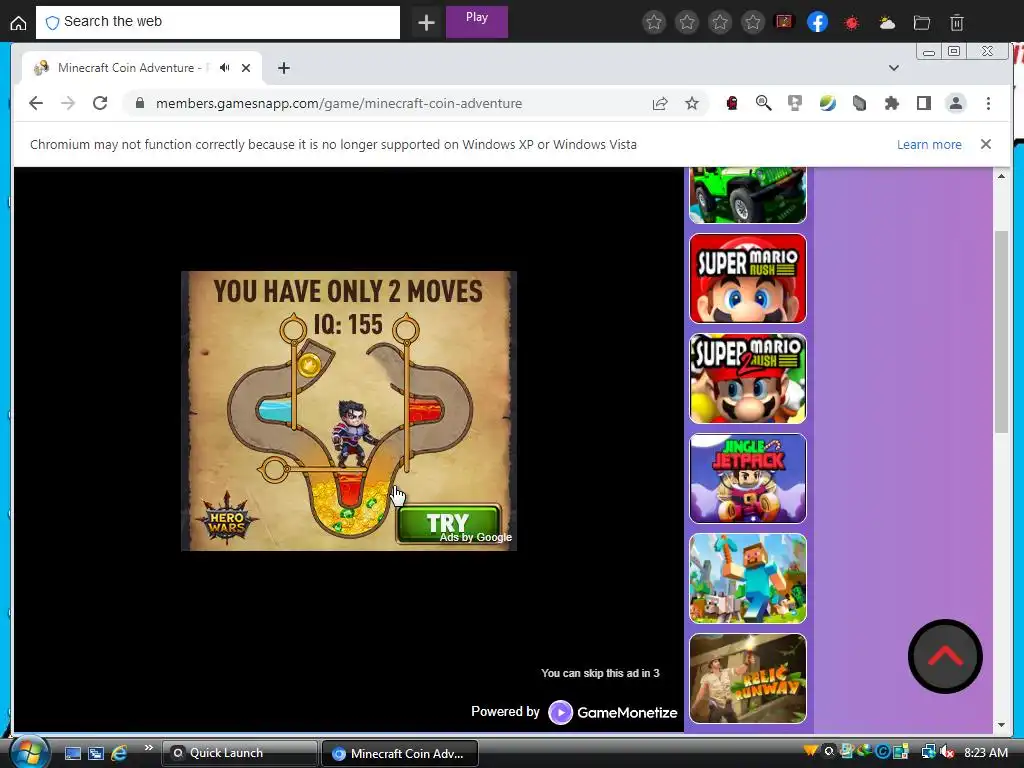1024x768 pixels.
Task: Click the Hero Wars logo in the ad
Action: click(227, 520)
